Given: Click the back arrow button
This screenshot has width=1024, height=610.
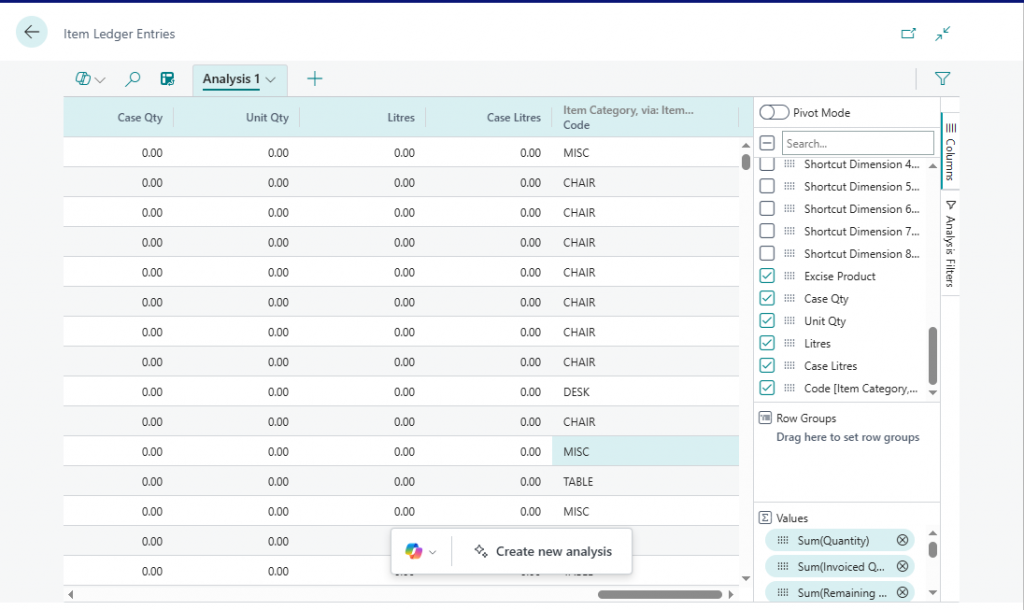Looking at the screenshot, I should [x=32, y=33].
